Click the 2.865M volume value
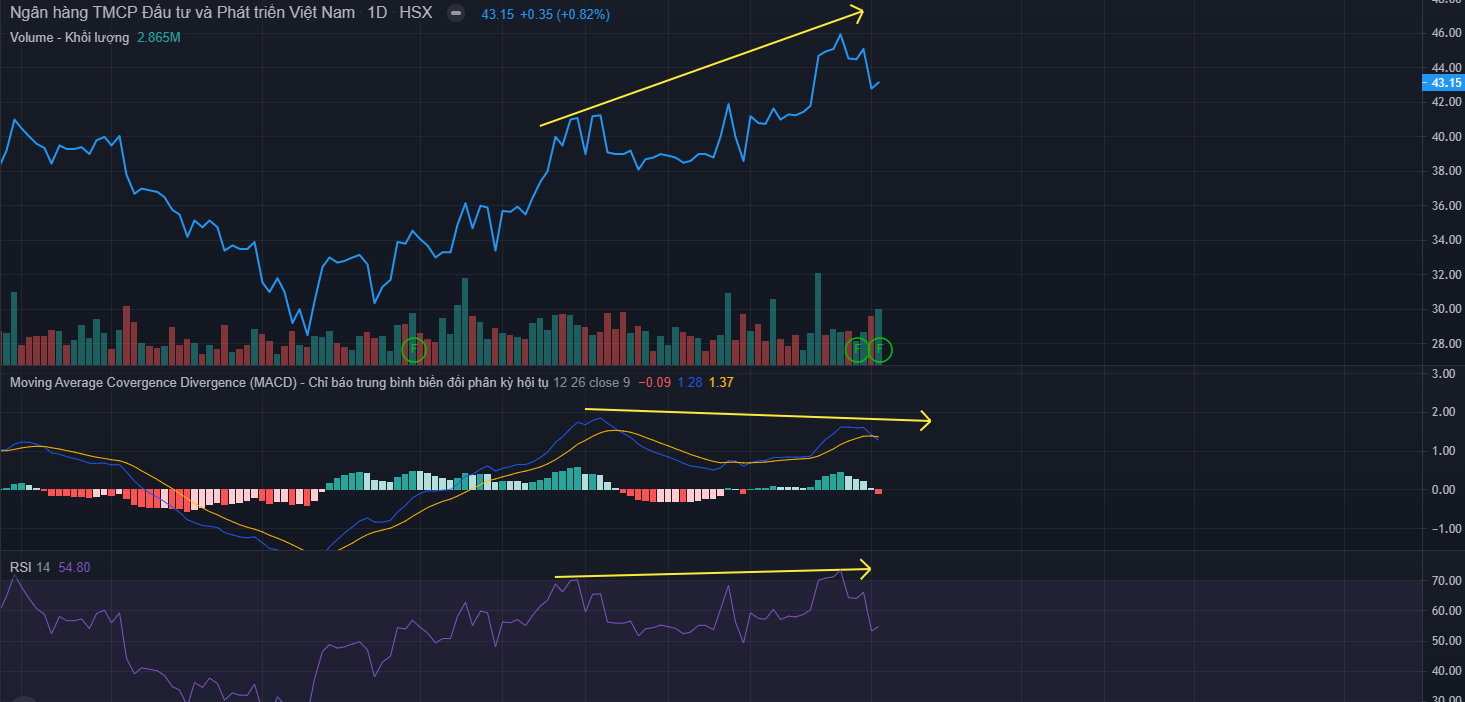 pos(159,37)
